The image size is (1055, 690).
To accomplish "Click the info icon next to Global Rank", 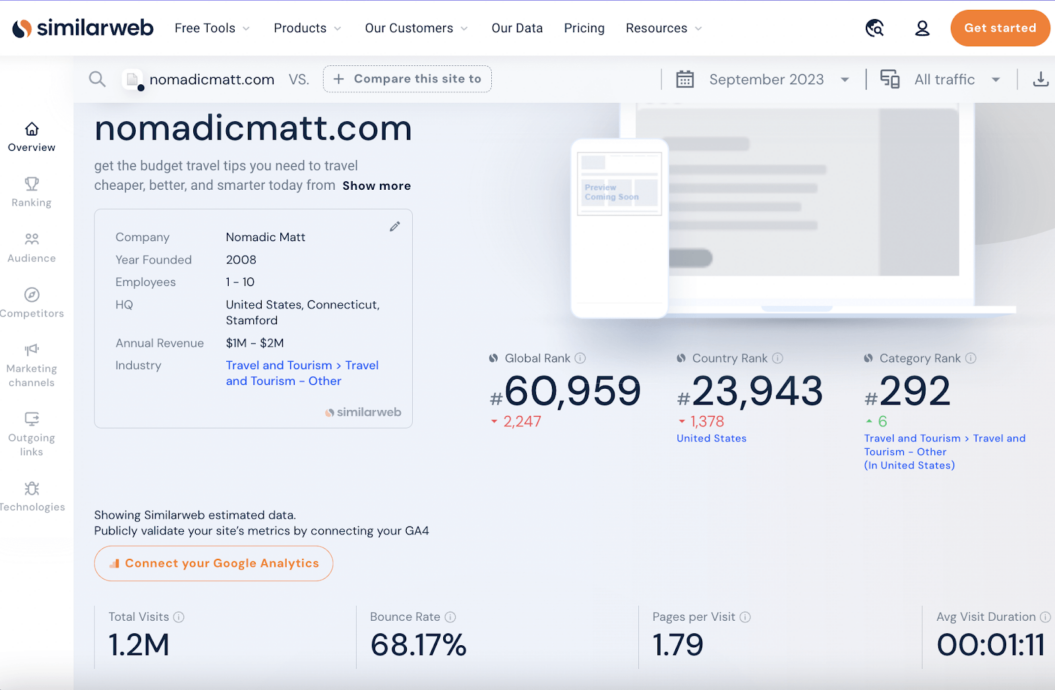I will tap(580, 358).
